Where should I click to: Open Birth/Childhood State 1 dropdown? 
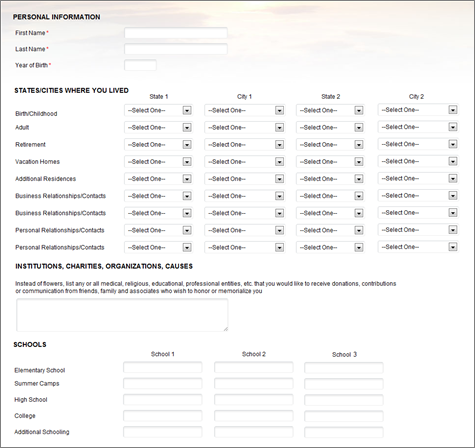tap(158, 110)
